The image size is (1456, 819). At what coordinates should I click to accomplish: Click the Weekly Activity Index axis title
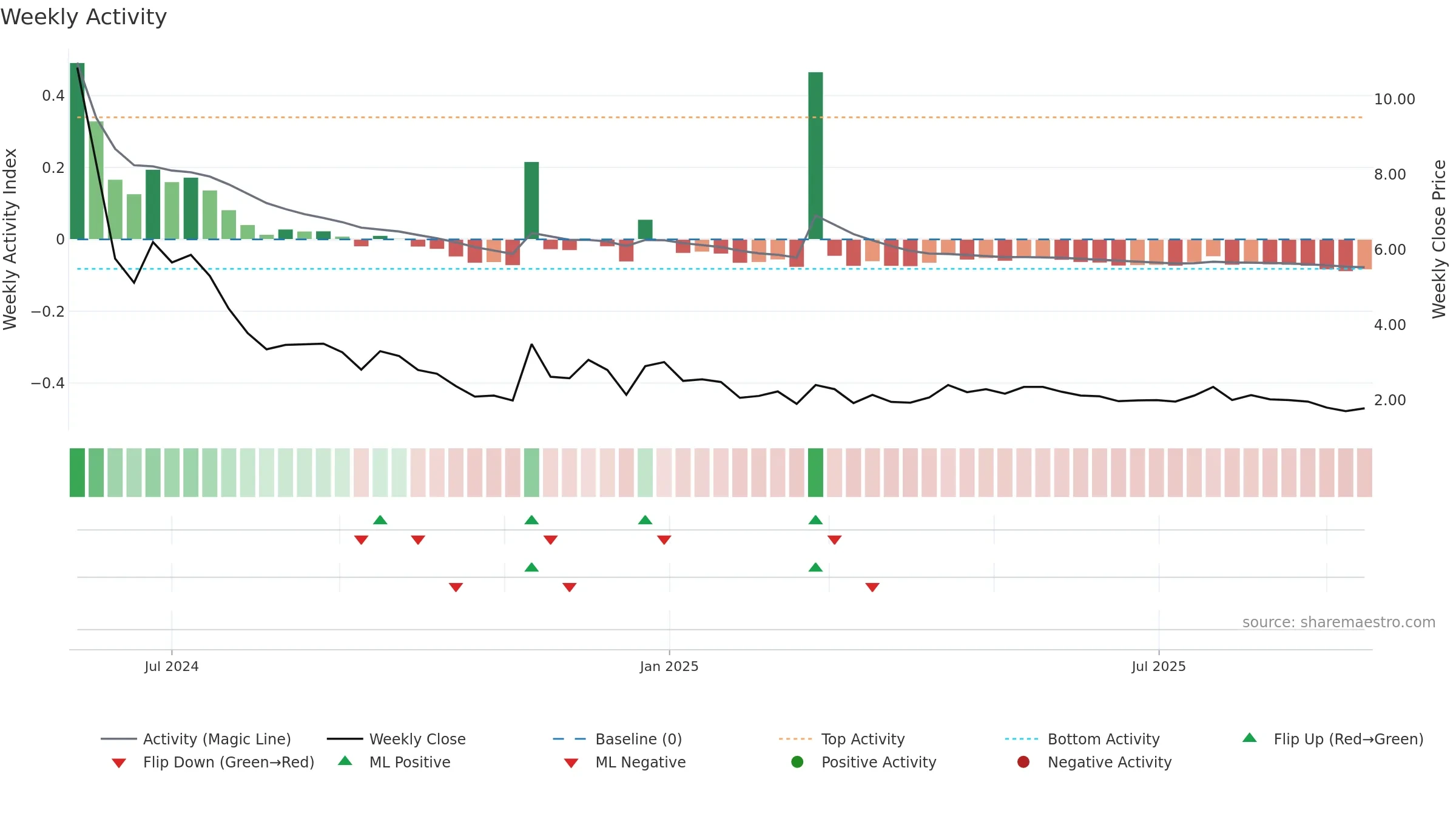(x=10, y=239)
